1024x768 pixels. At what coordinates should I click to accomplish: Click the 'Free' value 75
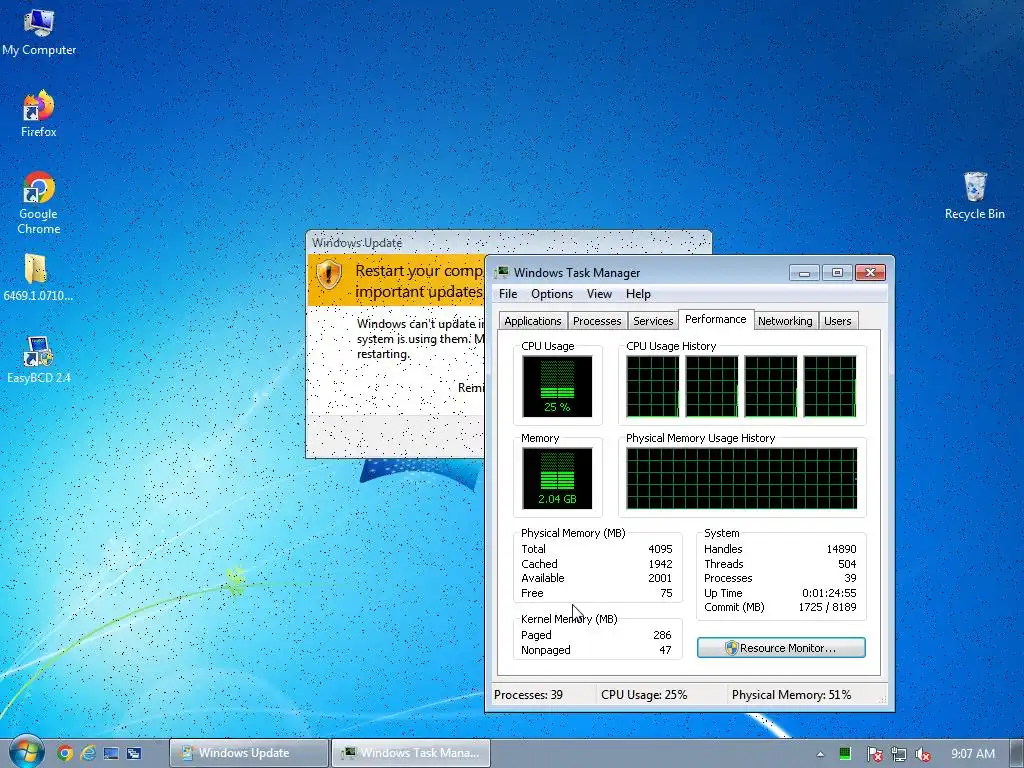click(666, 593)
